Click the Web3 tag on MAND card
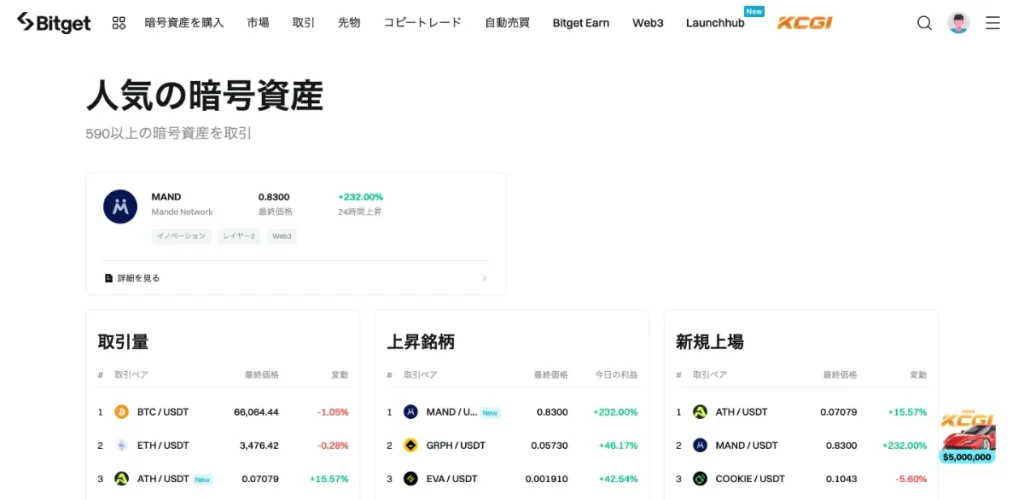This screenshot has height=500, width=1024. [281, 236]
